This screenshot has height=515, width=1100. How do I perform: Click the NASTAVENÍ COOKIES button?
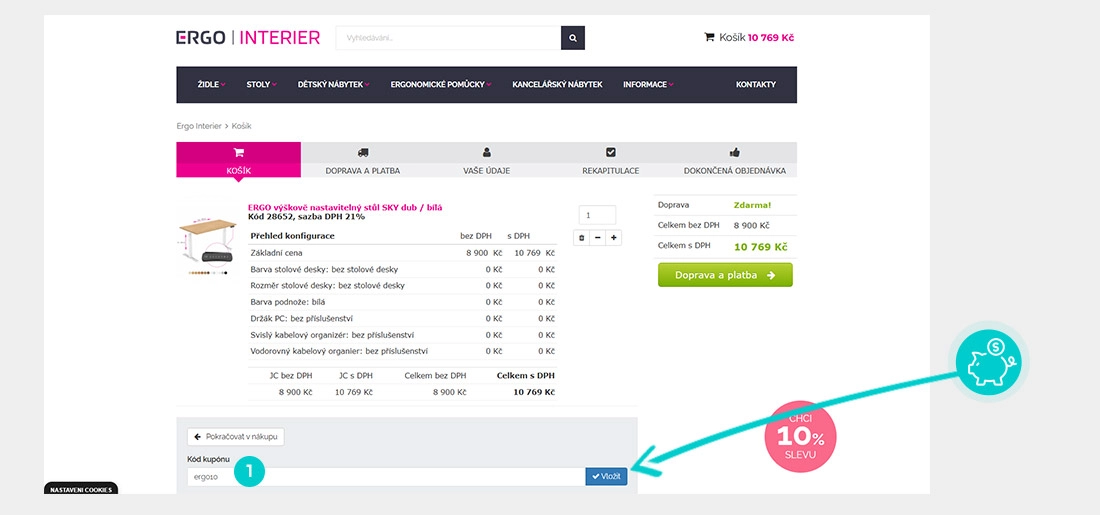(x=81, y=489)
